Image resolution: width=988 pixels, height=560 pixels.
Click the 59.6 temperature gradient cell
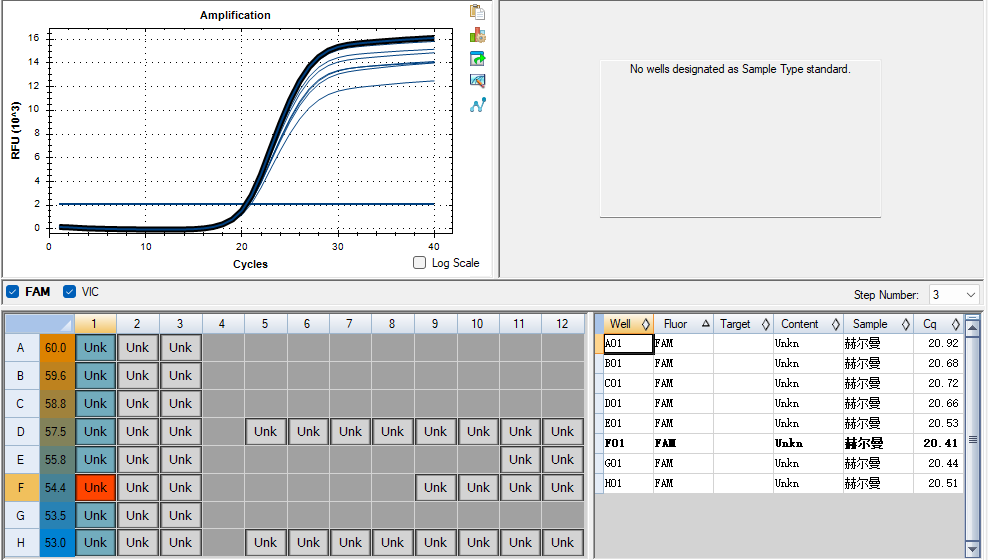[56, 375]
